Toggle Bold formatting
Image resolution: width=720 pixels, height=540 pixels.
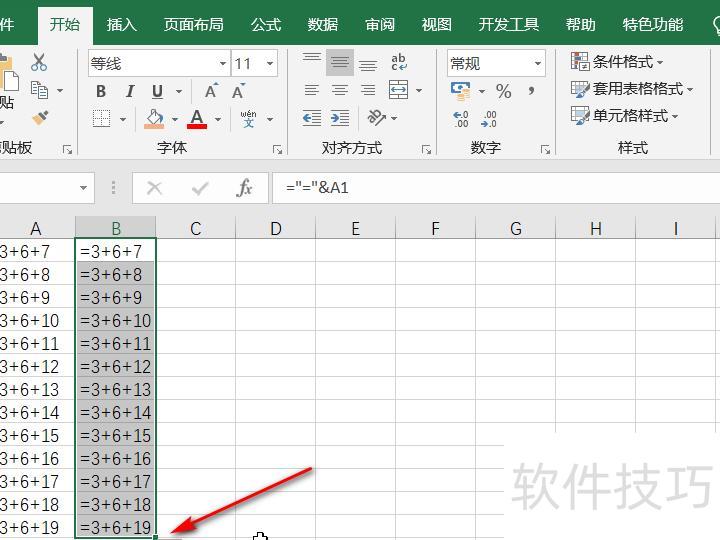coord(101,91)
